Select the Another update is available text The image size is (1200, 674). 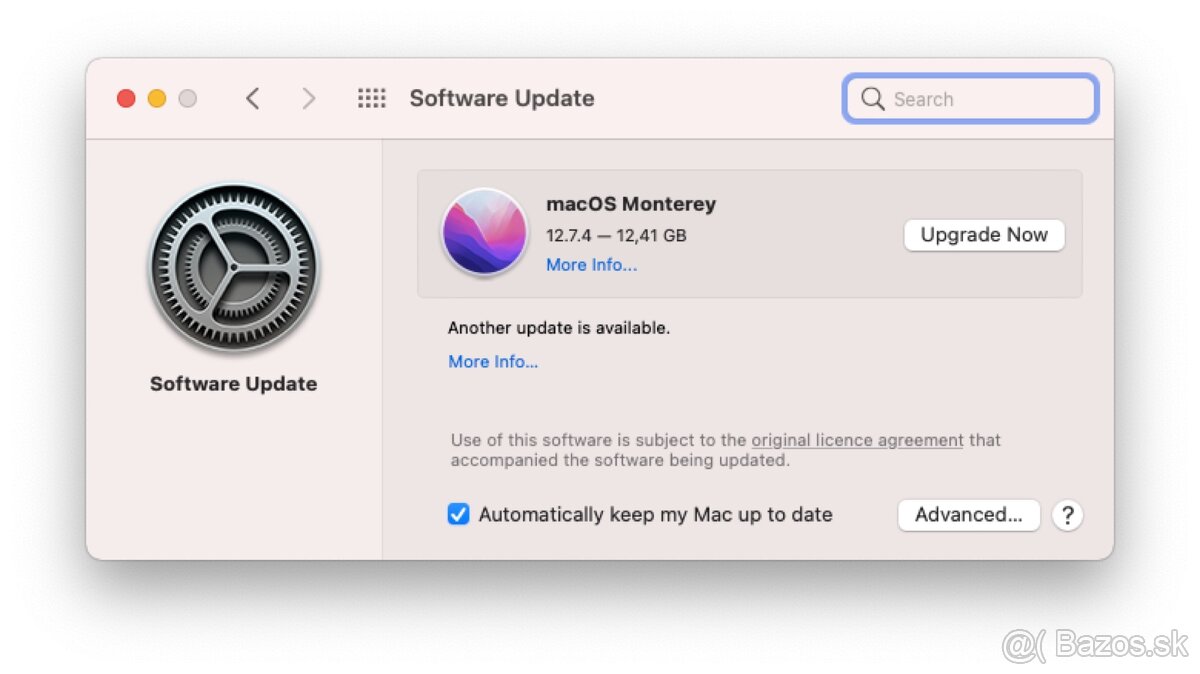(x=559, y=327)
